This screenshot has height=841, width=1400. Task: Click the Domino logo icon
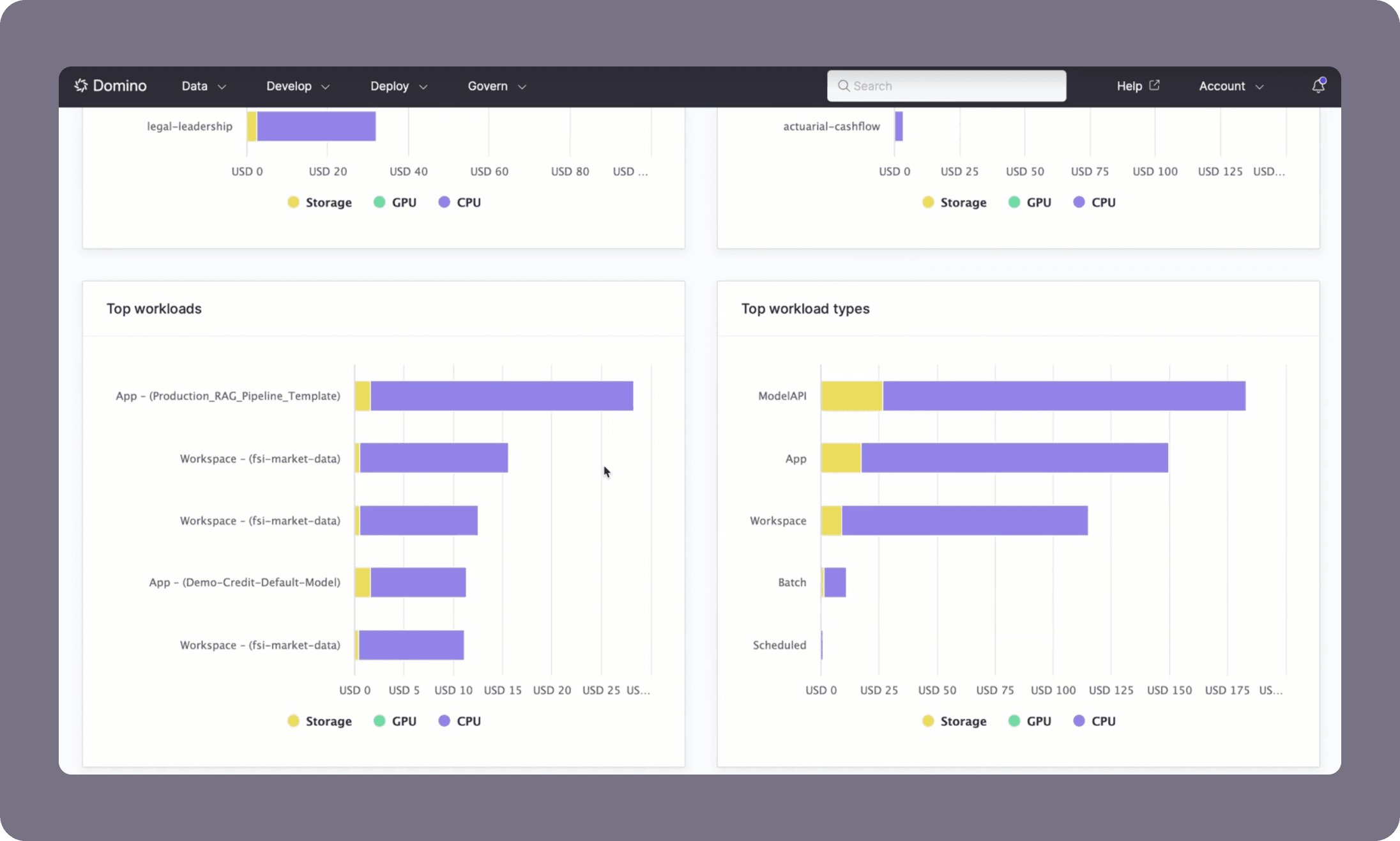pyautogui.click(x=82, y=85)
